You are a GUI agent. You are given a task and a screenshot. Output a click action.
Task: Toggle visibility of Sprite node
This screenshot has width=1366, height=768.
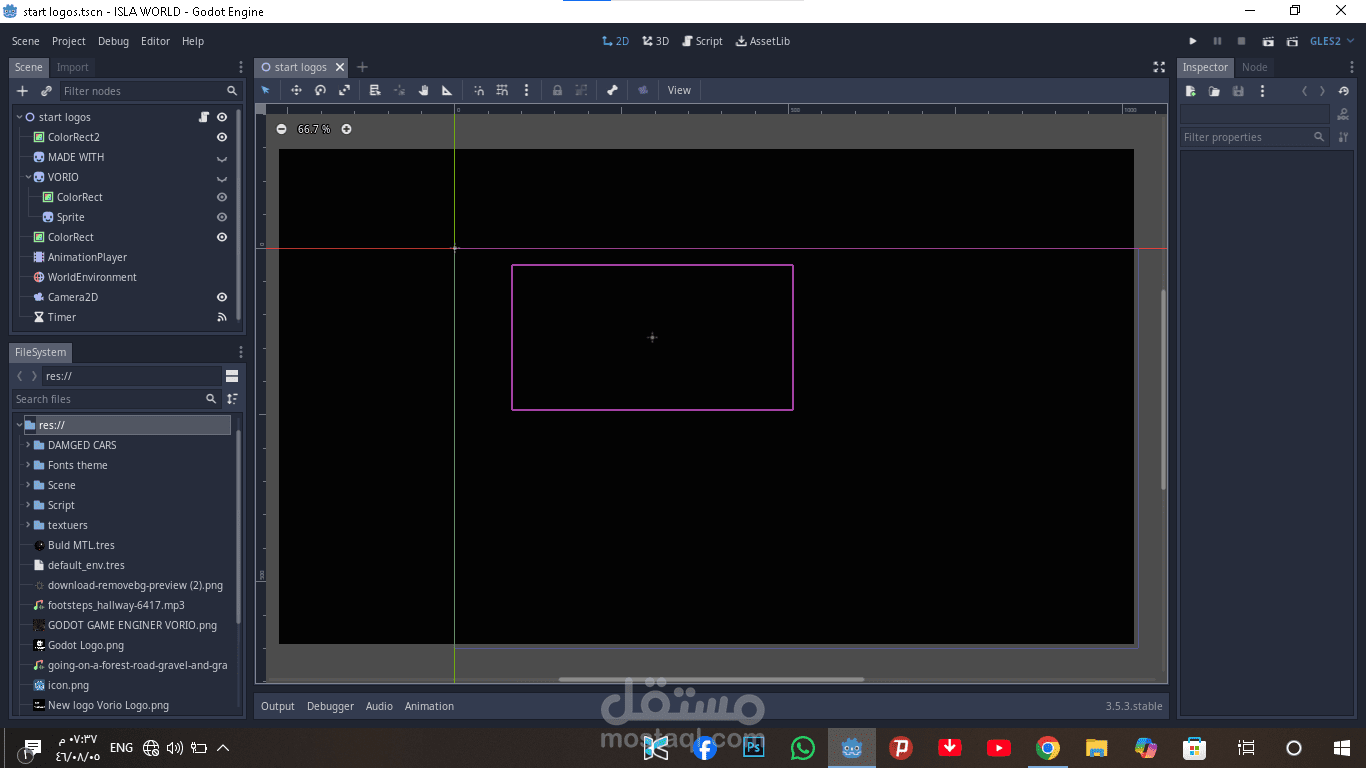coord(222,217)
